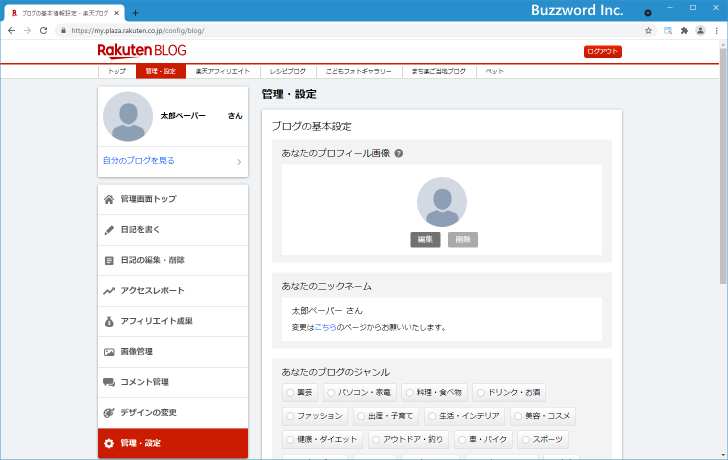Select the 美容・コスメ genre radio button
Viewport: 728px width, 460px height.
pyautogui.click(x=518, y=416)
